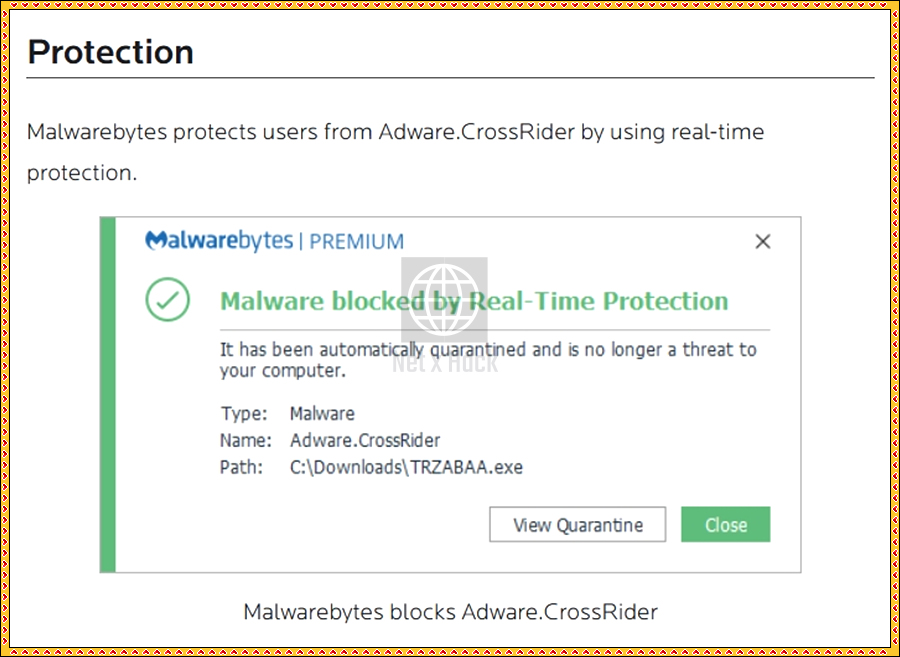Click the path C:\Downloads\TRZABAA.exe
The height and width of the screenshot is (657, 900).
point(406,467)
